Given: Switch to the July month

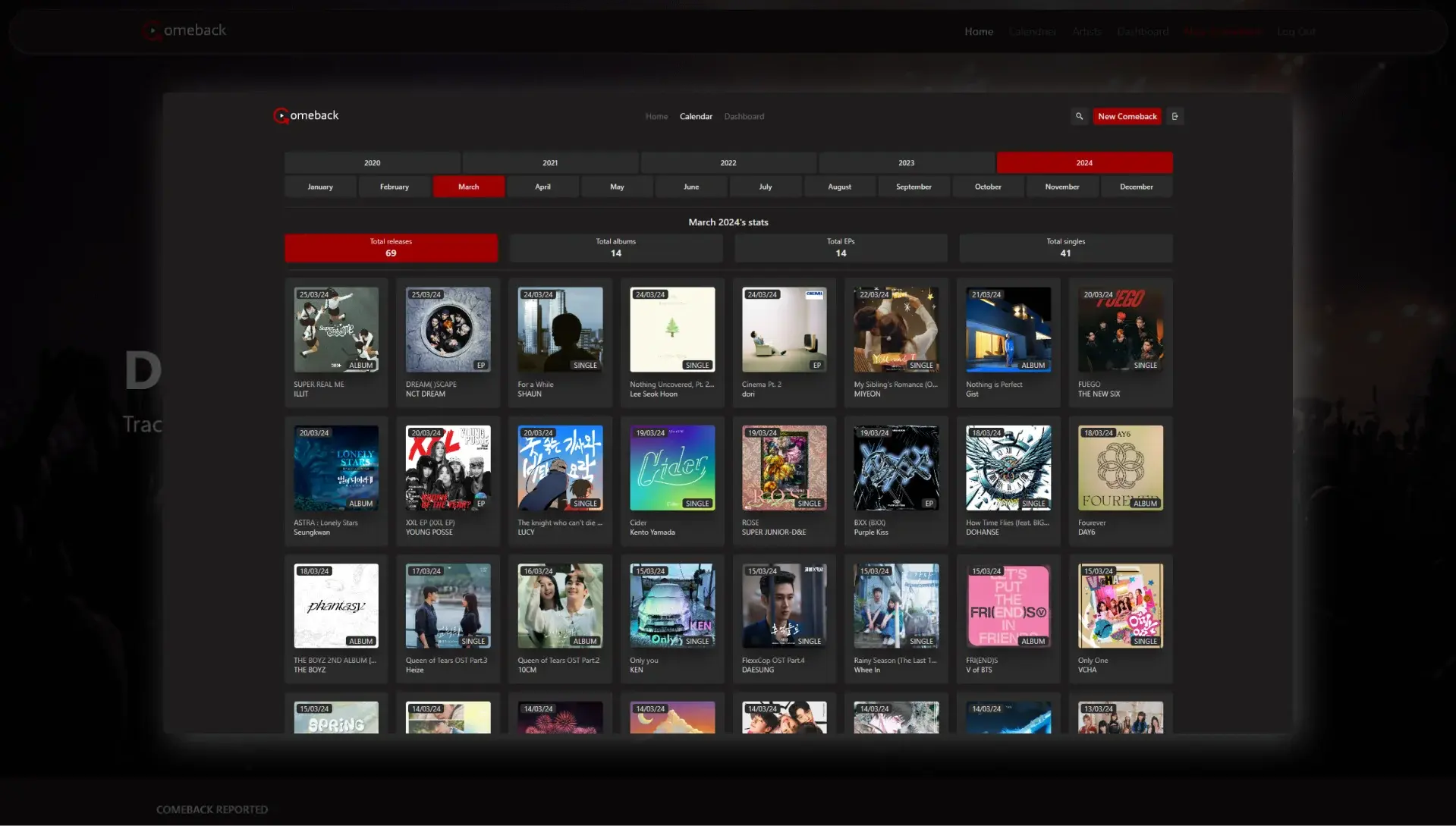Looking at the screenshot, I should pyautogui.click(x=766, y=187).
